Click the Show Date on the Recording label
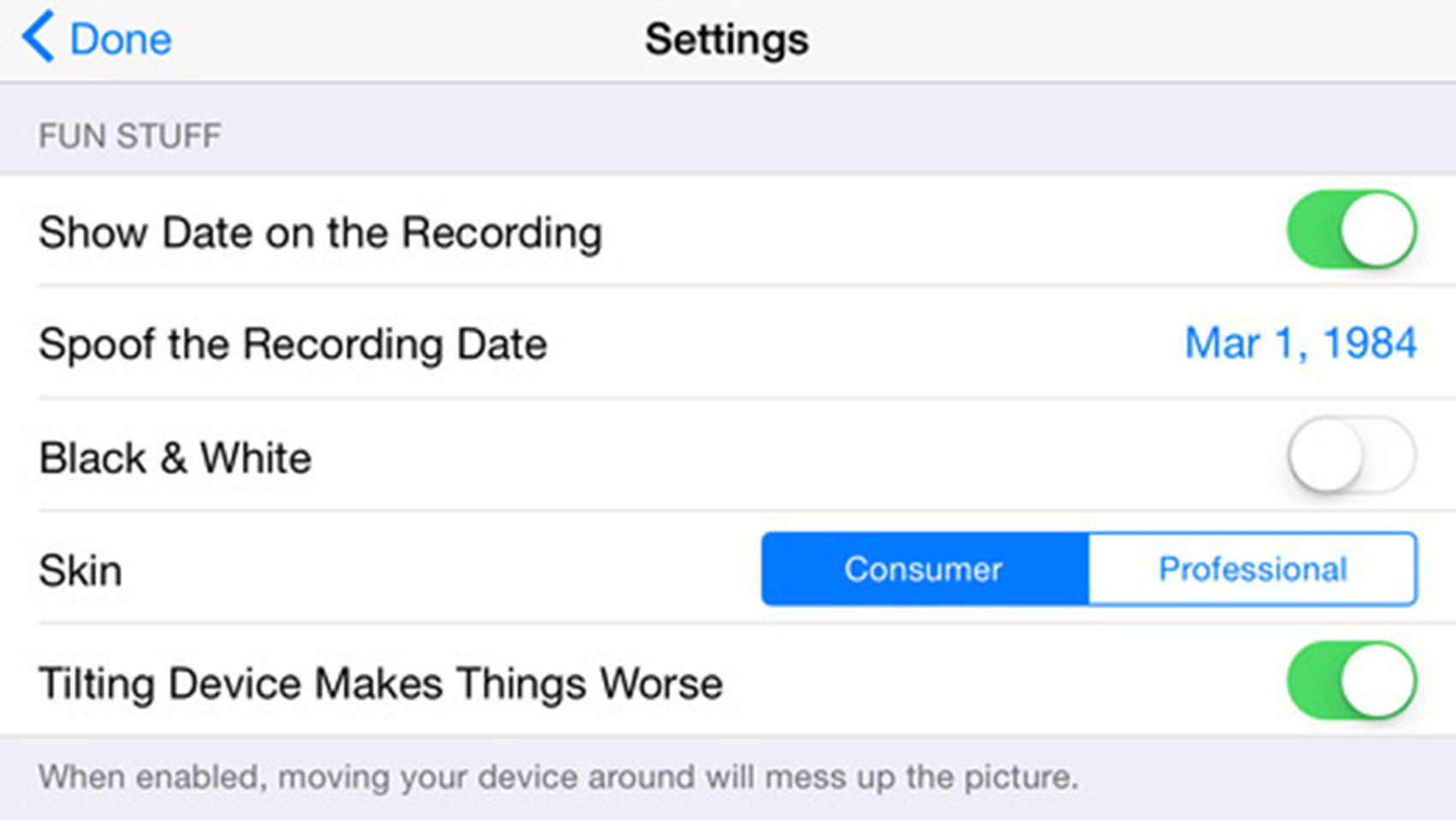1456x820 pixels. click(319, 233)
